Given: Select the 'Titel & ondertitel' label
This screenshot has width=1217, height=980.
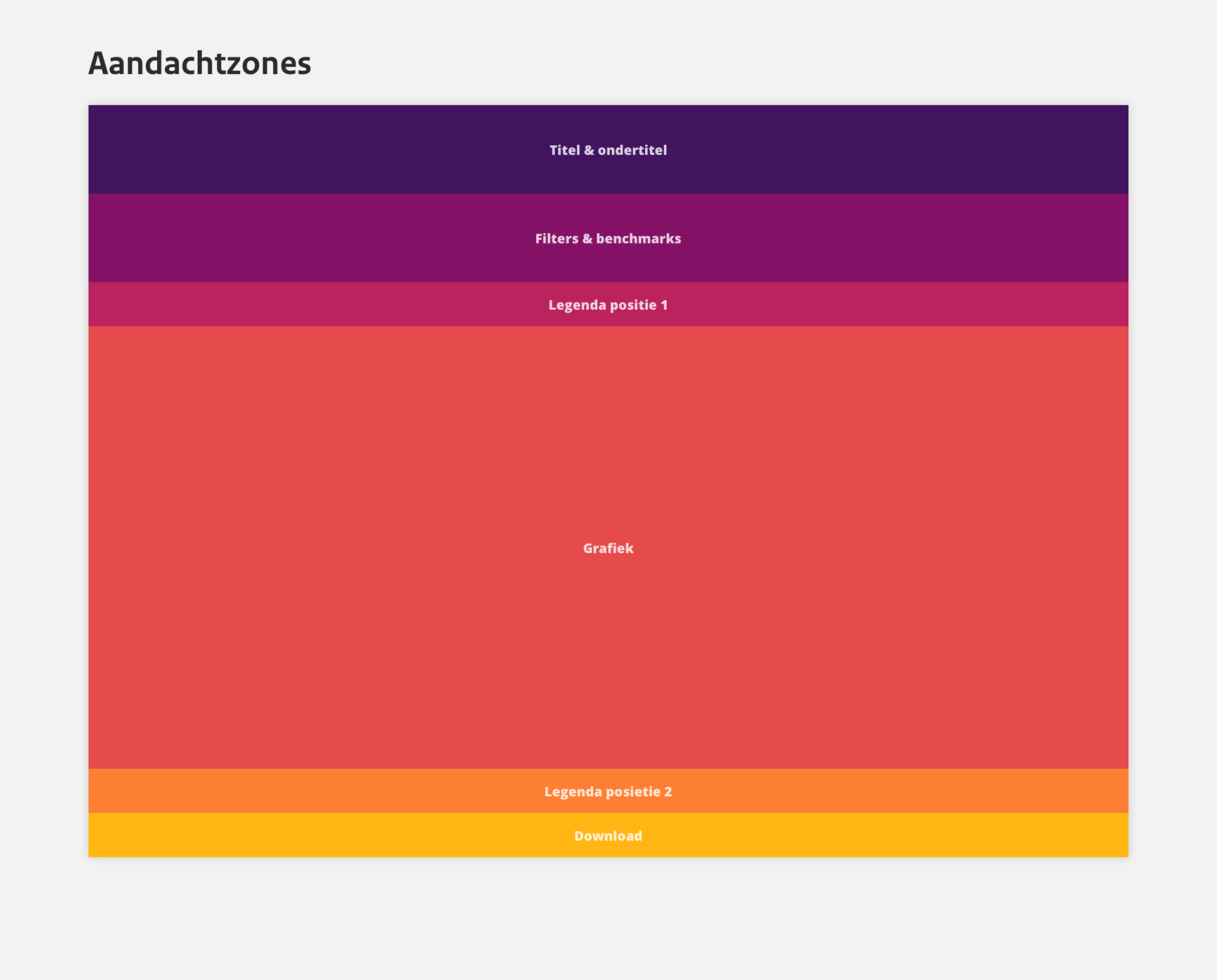Looking at the screenshot, I should pyautogui.click(x=608, y=150).
